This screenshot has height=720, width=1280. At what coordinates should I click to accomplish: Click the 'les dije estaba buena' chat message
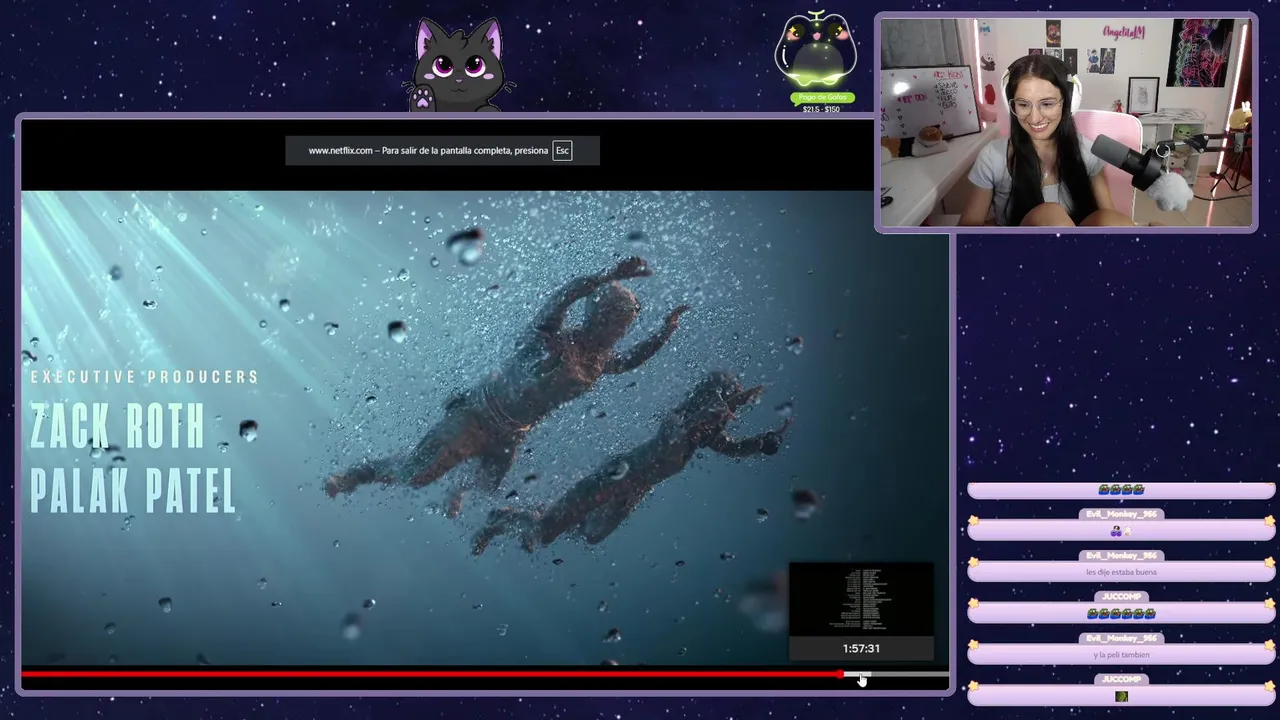coord(1121,572)
